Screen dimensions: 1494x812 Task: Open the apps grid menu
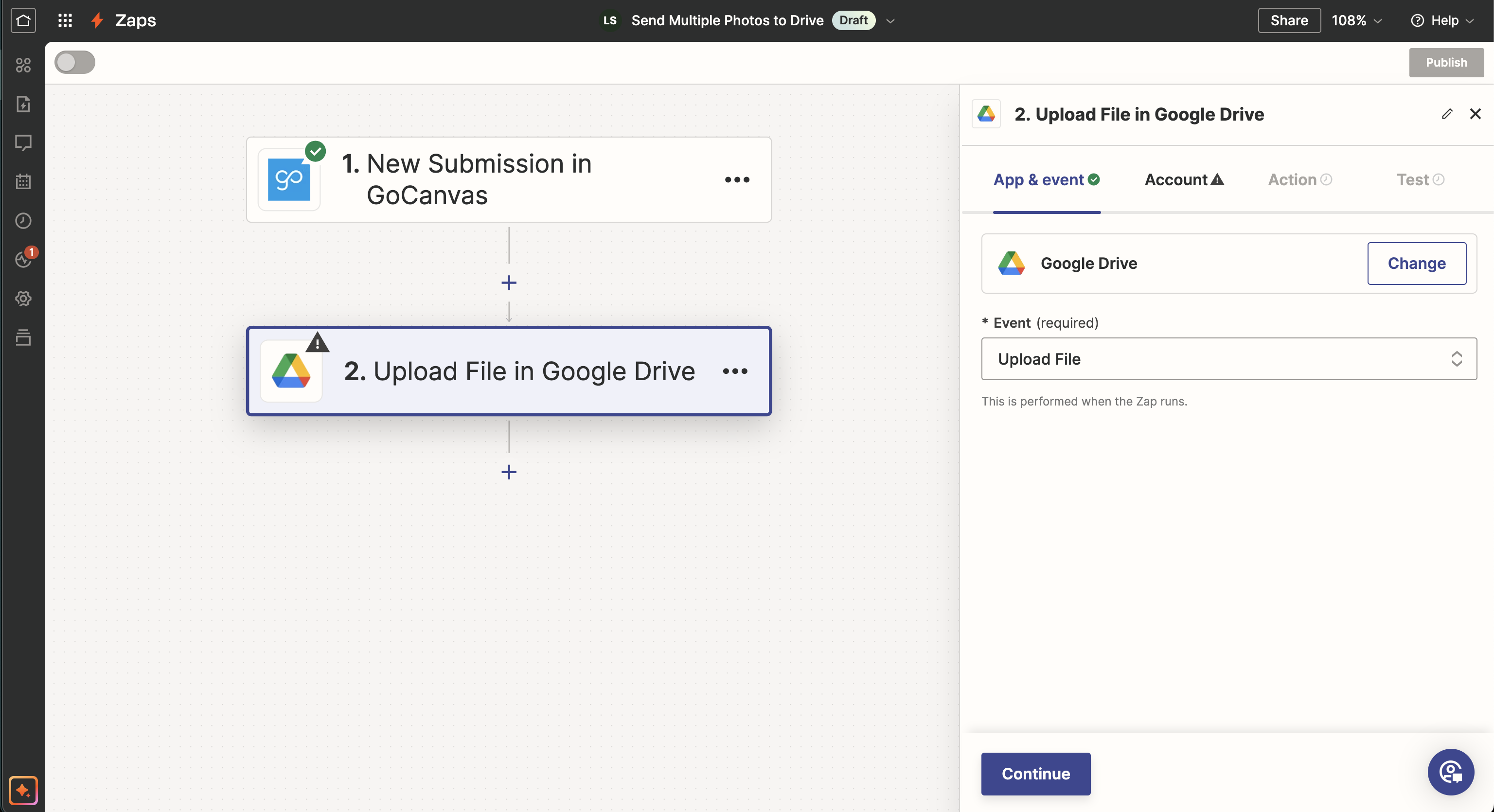[x=65, y=20]
